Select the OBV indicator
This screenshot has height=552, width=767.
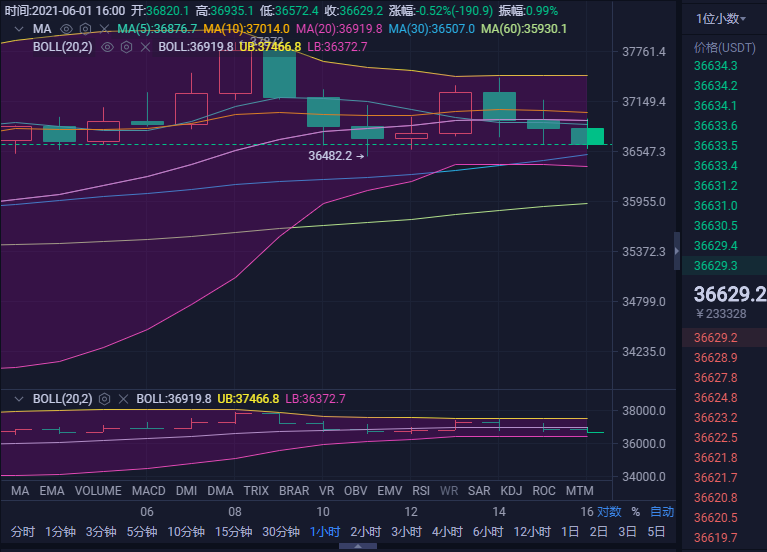356,491
